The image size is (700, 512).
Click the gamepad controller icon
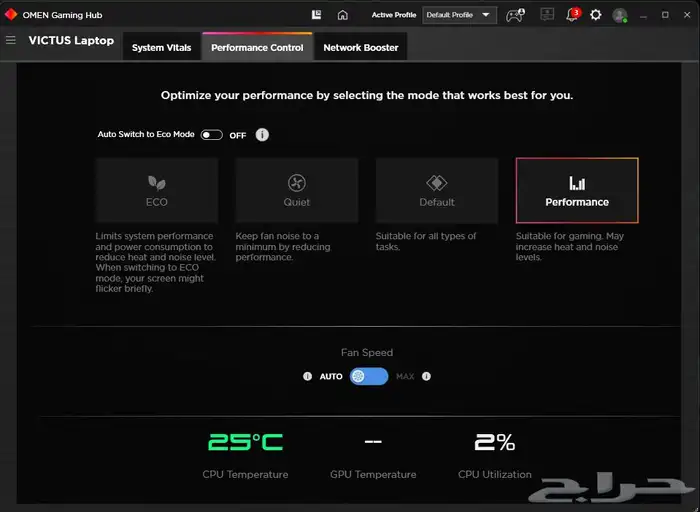pyautogui.click(x=514, y=15)
